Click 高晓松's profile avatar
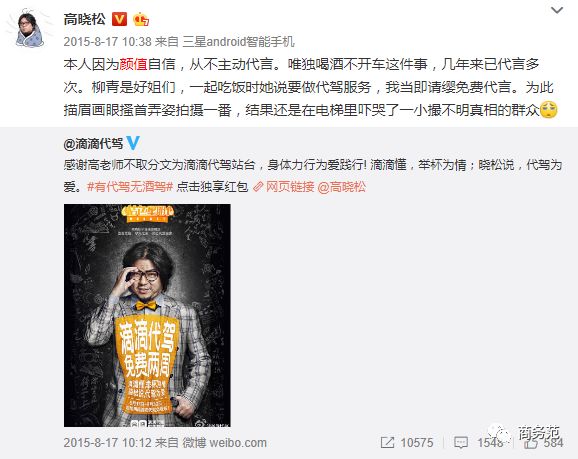 coord(29,29)
